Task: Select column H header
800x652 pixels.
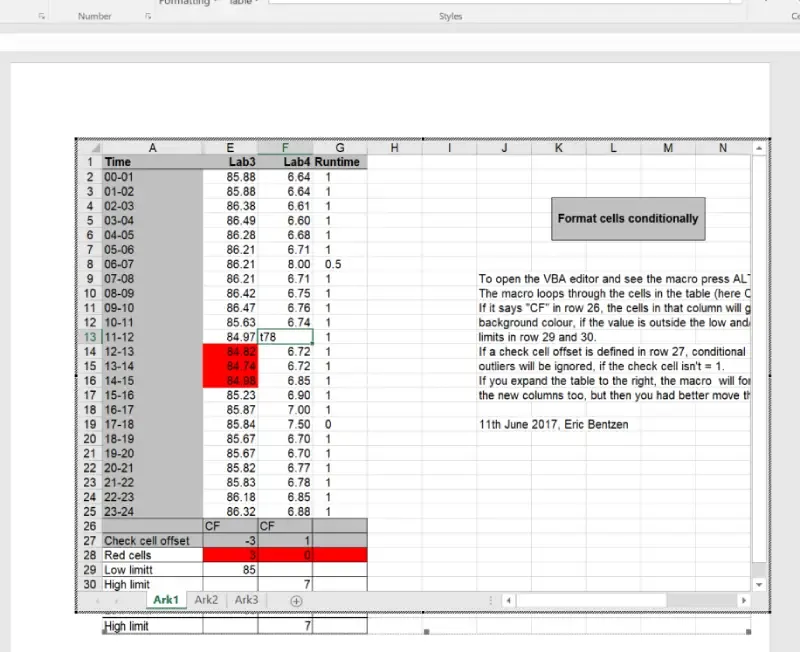Action: coord(394,148)
